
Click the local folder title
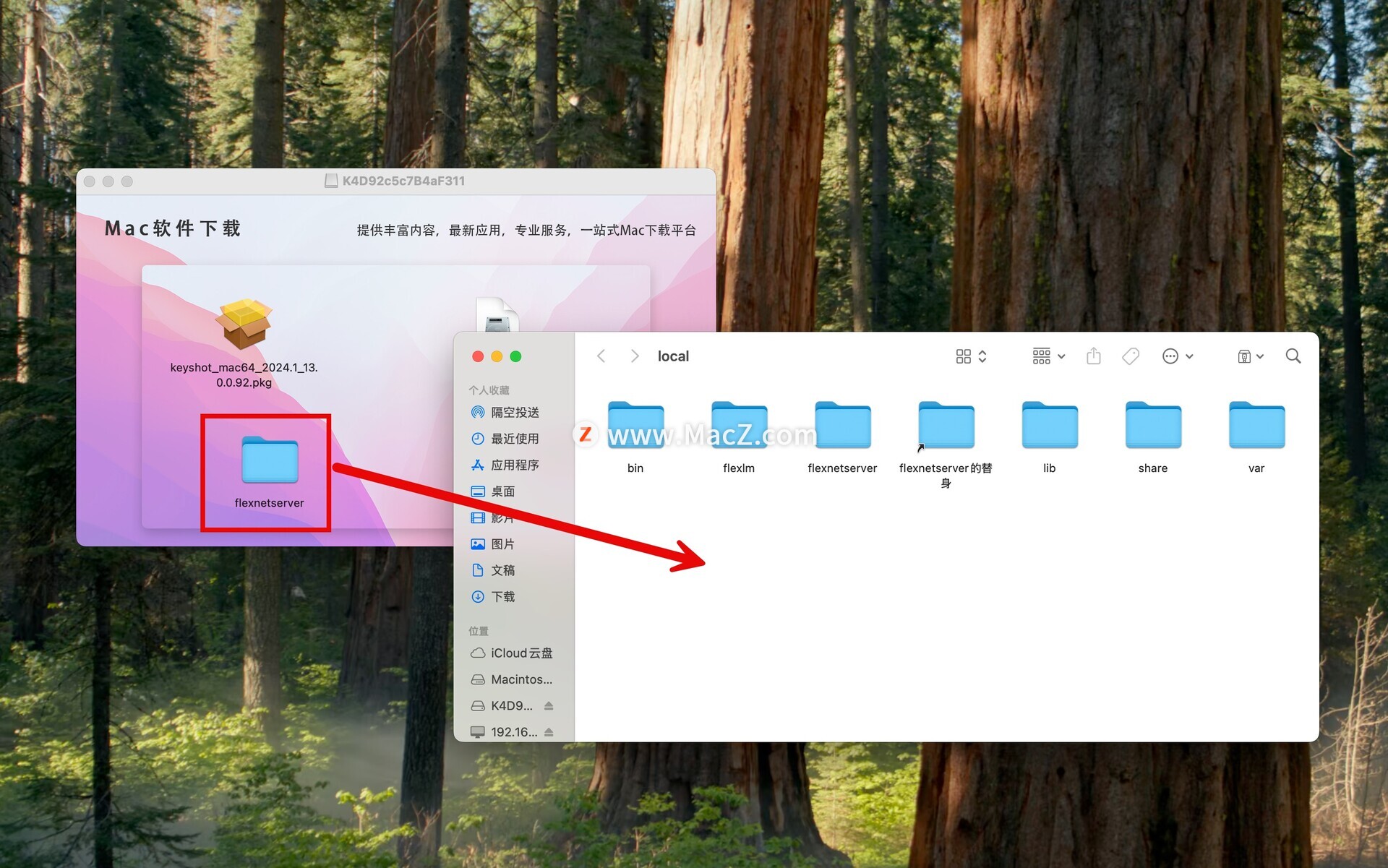point(673,356)
